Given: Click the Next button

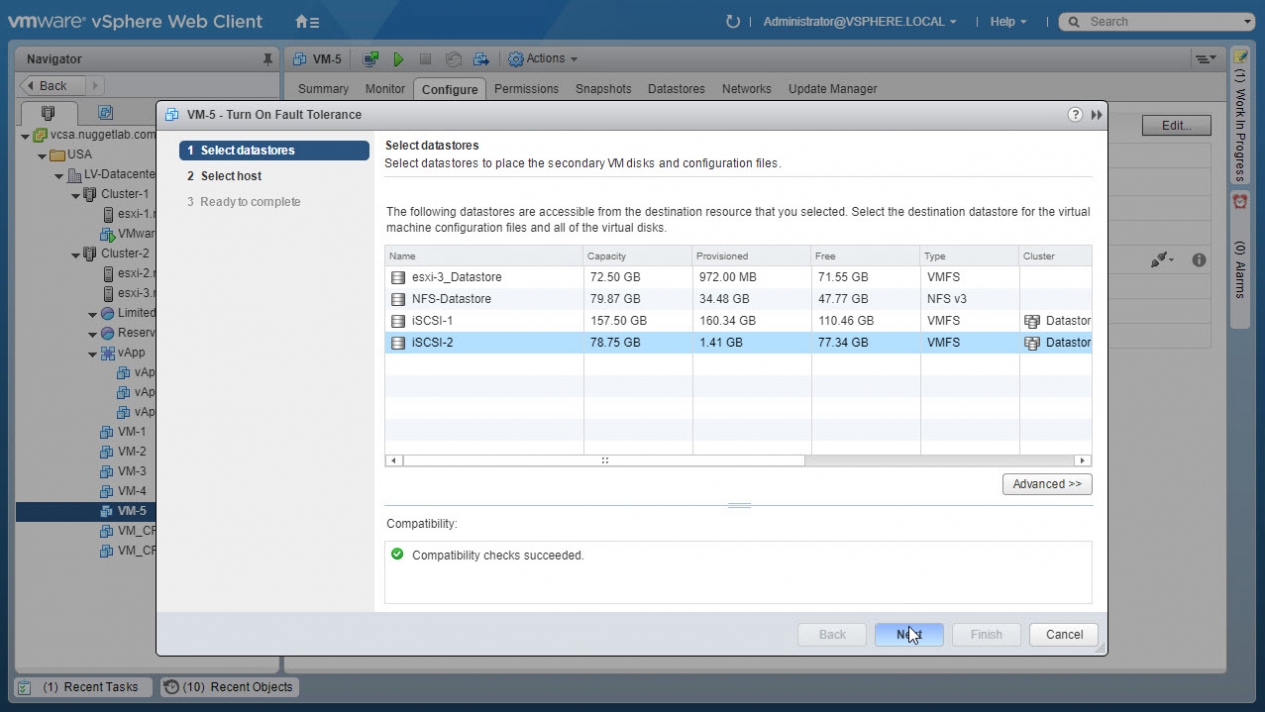Looking at the screenshot, I should tap(908, 634).
